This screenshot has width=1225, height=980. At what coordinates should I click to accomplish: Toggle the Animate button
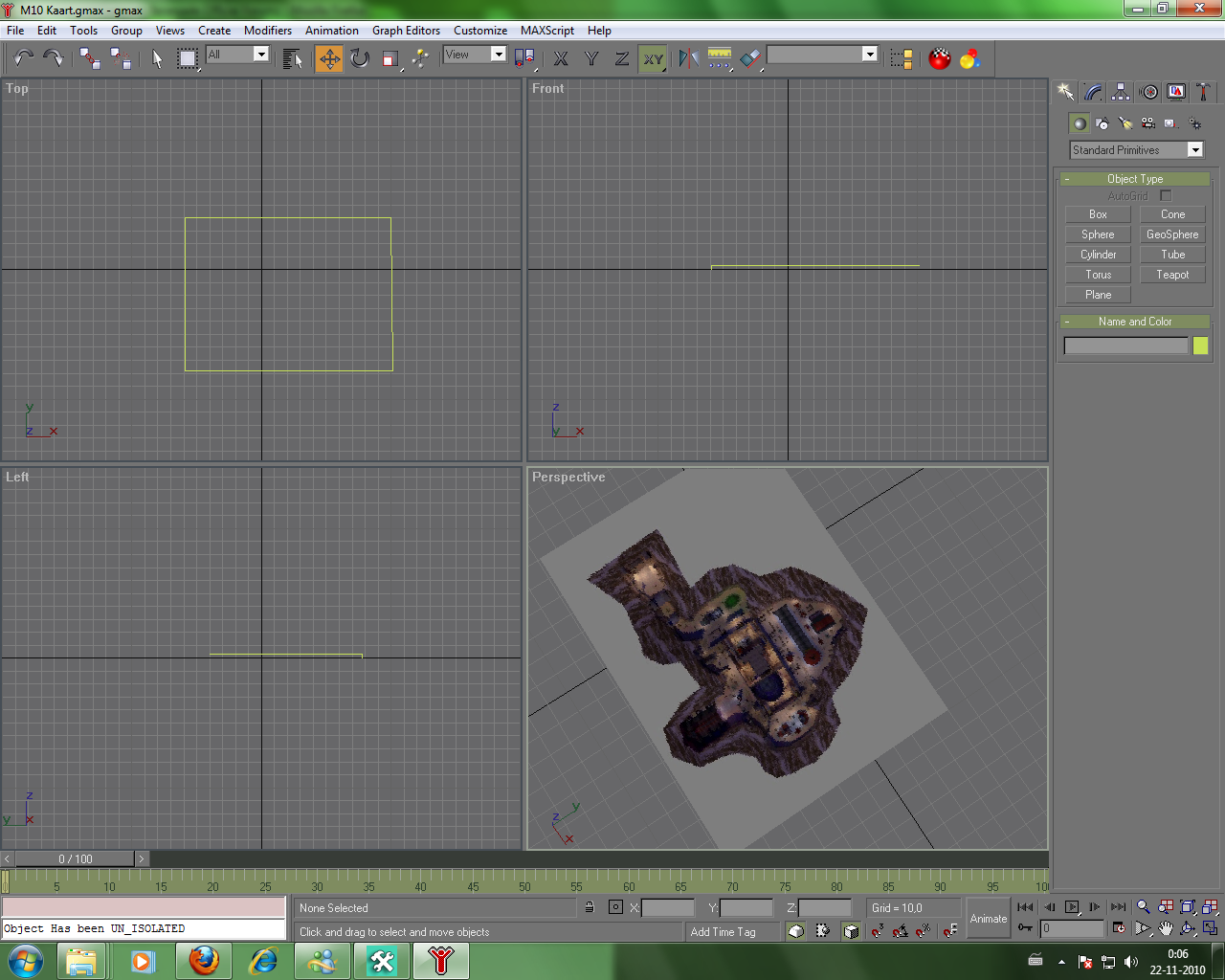tap(989, 919)
